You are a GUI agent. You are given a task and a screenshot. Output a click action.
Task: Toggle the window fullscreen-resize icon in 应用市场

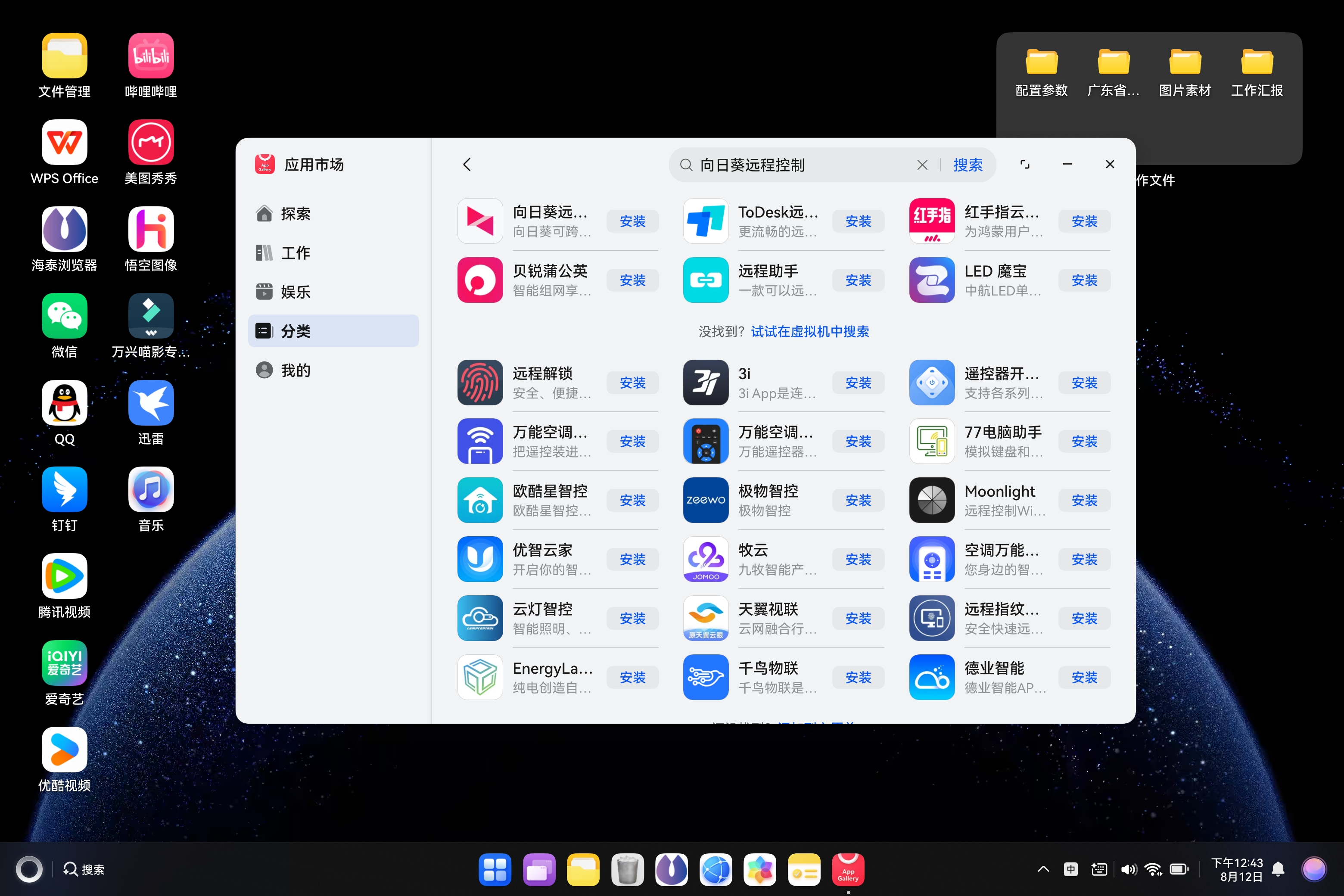click(x=1024, y=165)
